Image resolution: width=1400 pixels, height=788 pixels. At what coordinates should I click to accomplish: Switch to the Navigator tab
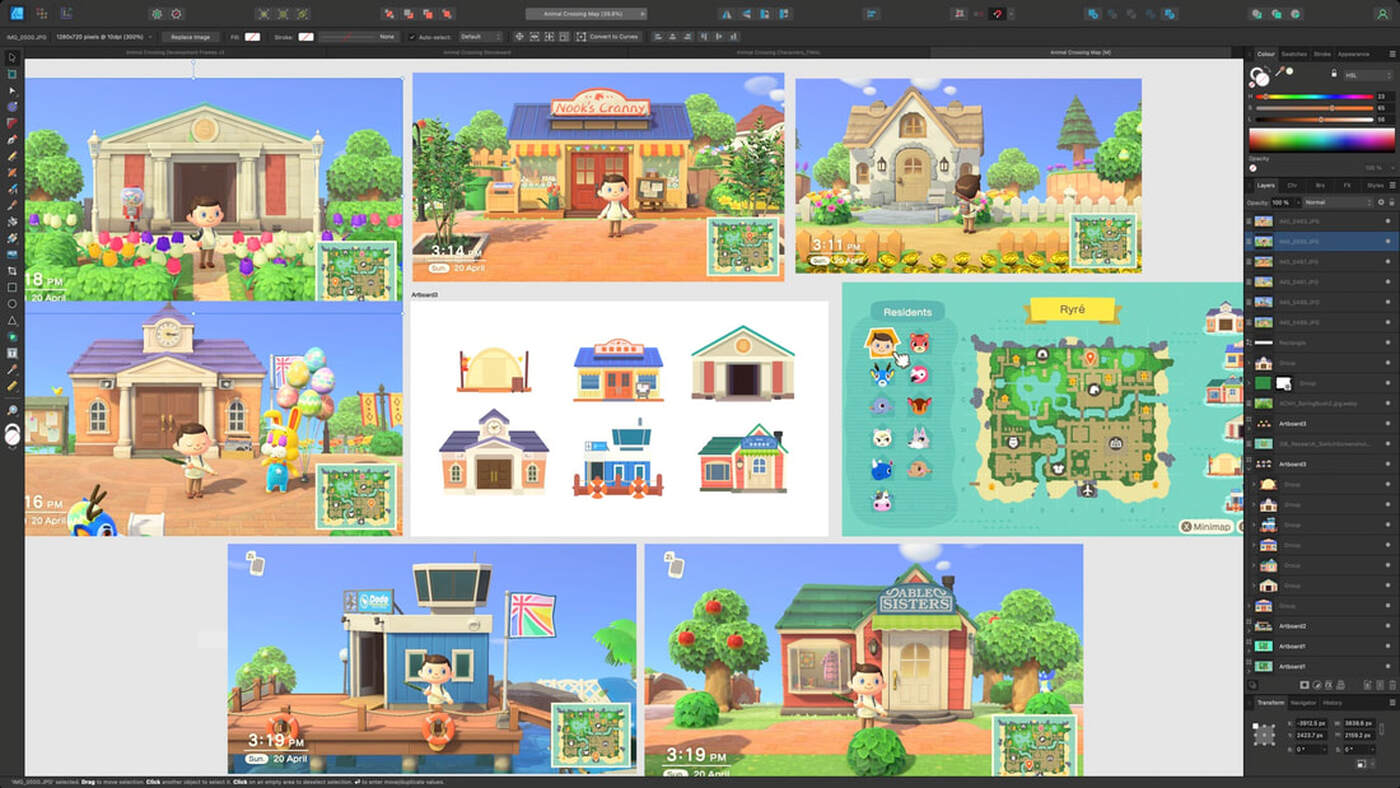[x=1303, y=703]
